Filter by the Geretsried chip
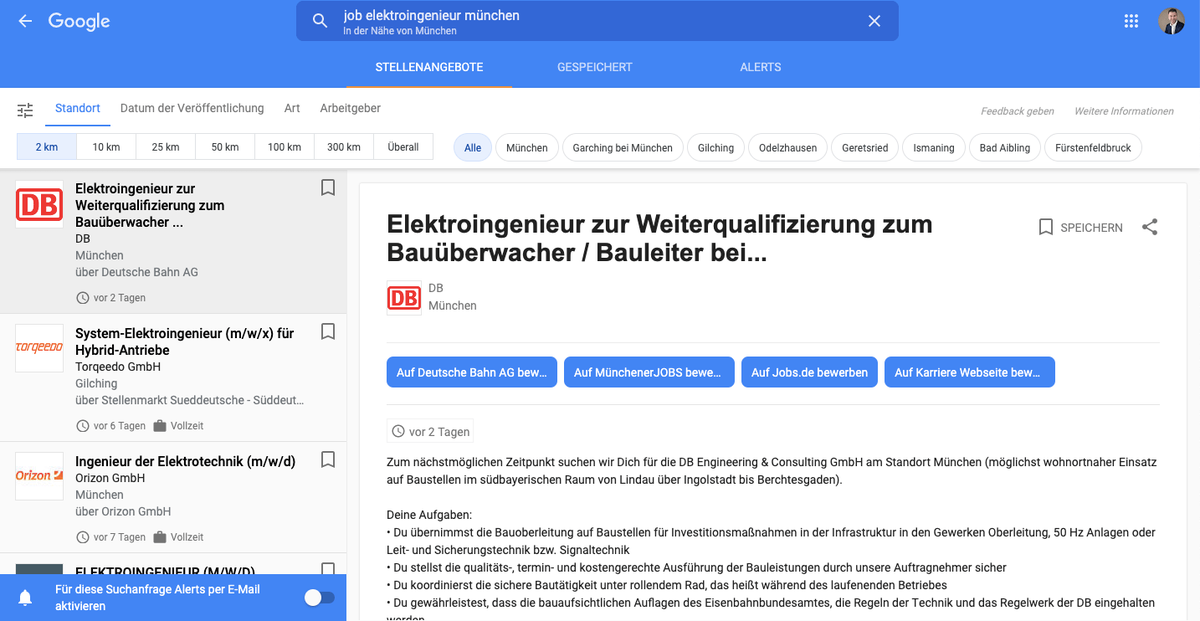The height and width of the screenshot is (621, 1200). coord(865,147)
